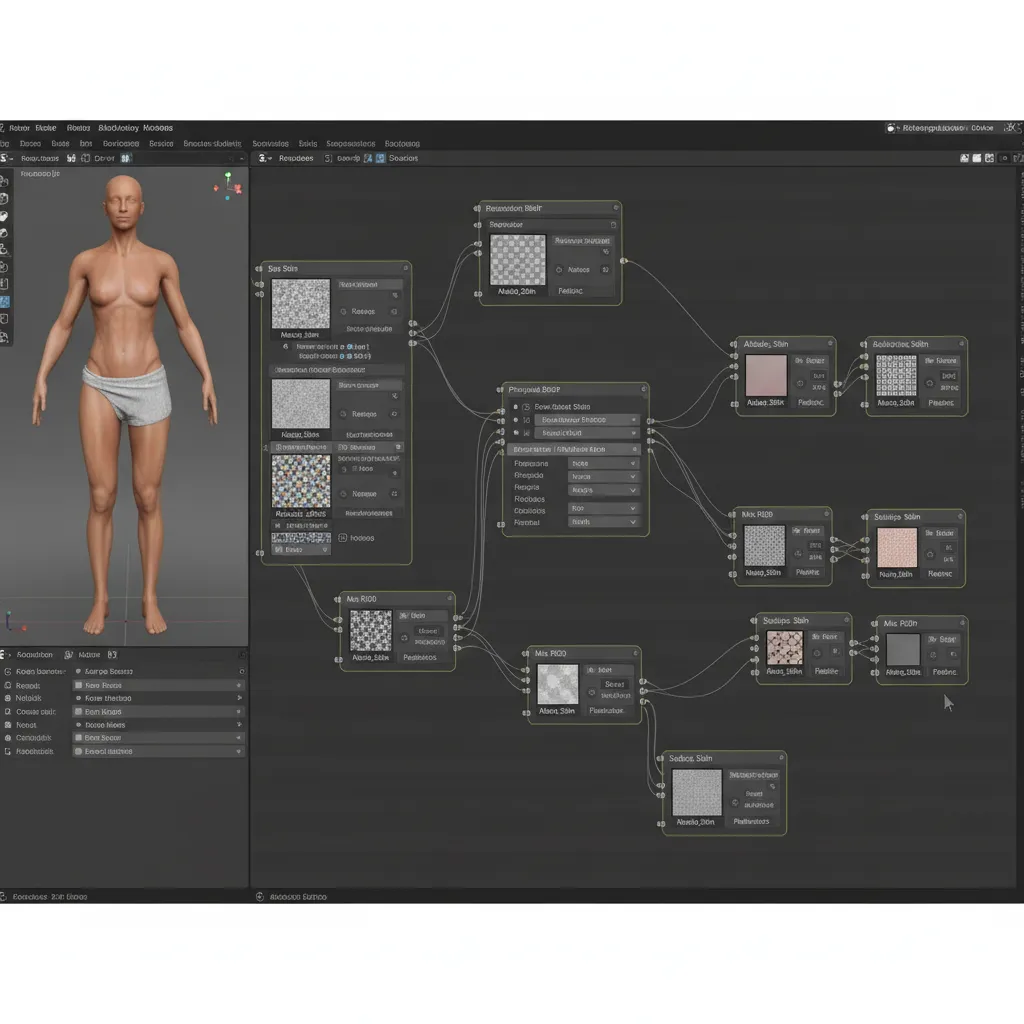This screenshot has width=1024, height=1024.
Task: Click the status bar icon below node editor
Action: click(260, 897)
